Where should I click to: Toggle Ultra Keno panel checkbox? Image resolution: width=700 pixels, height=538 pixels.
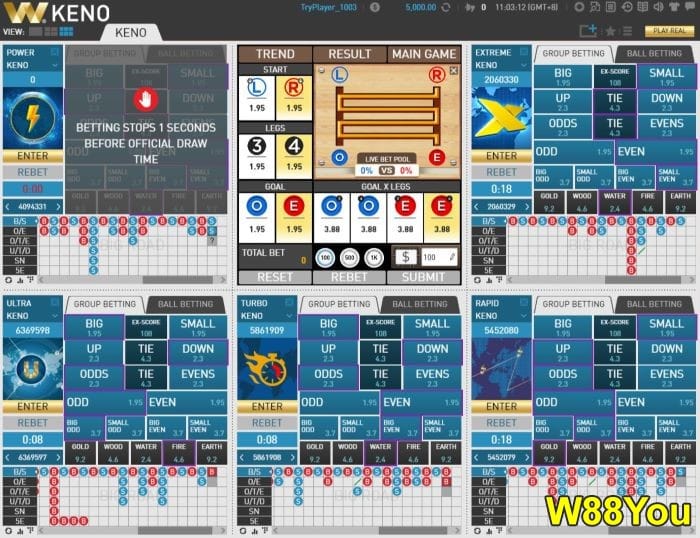55,303
